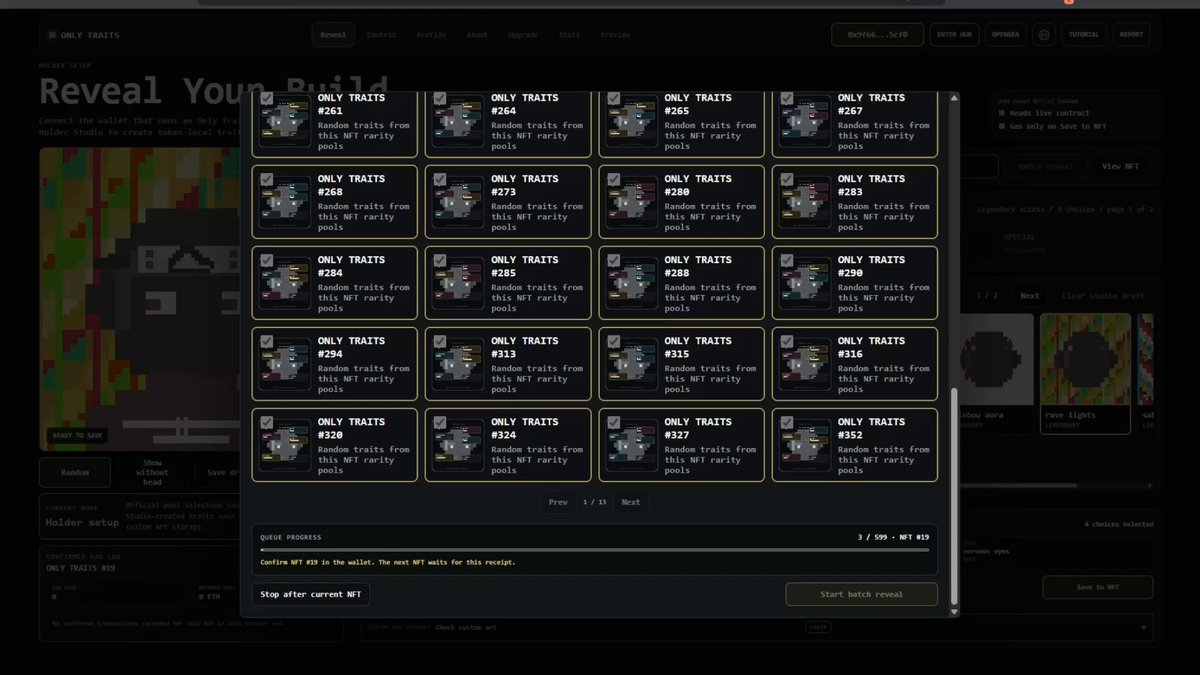Click the ONLY TRAITS logo in the header
The width and height of the screenshot is (1200, 675).
[83, 35]
